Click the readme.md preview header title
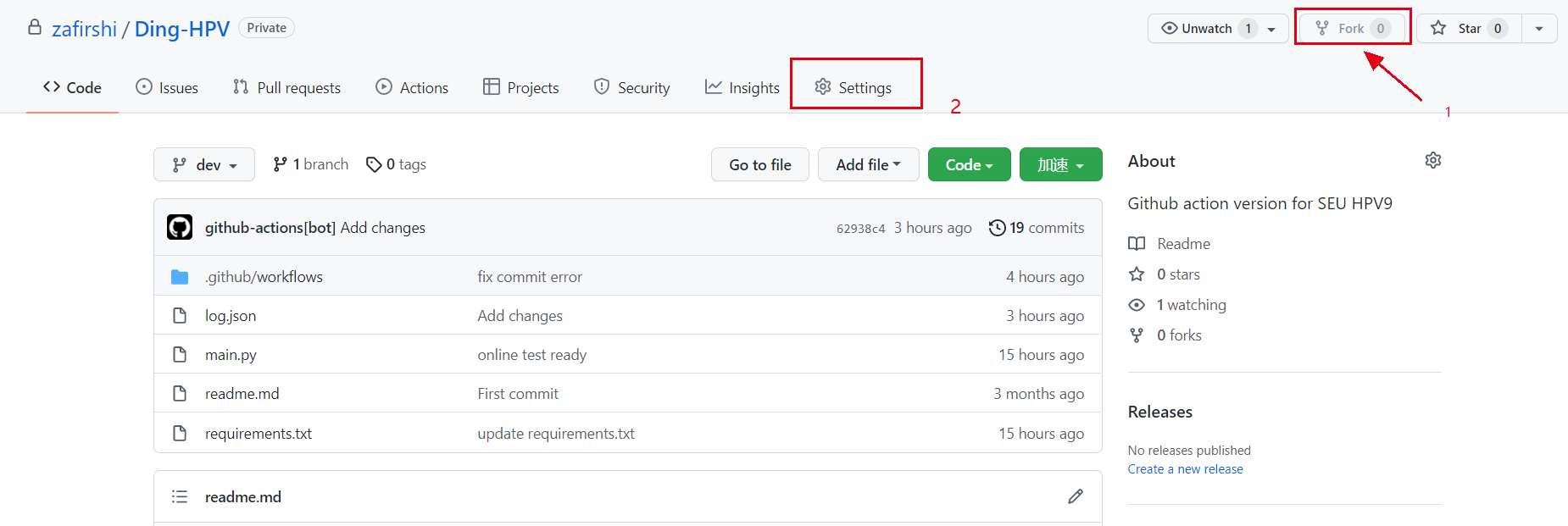The image size is (1568, 526). (243, 497)
